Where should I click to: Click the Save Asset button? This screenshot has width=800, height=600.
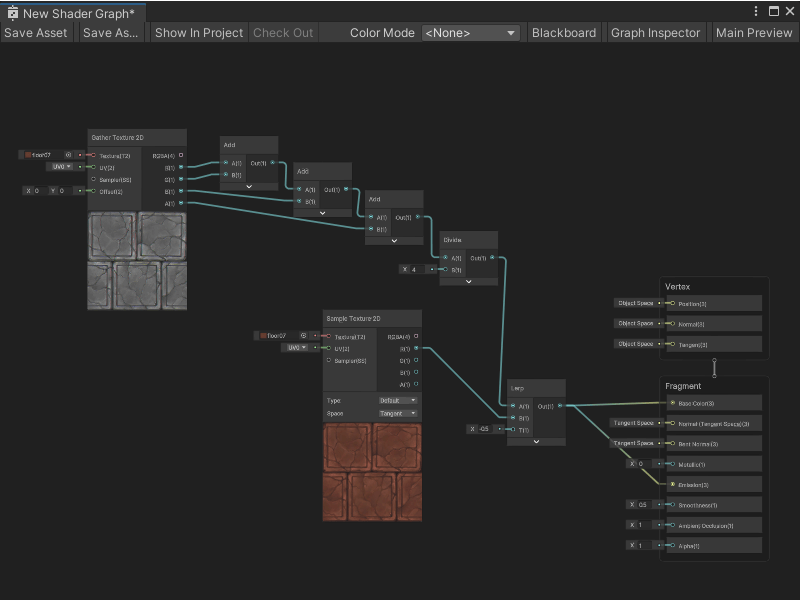36,33
